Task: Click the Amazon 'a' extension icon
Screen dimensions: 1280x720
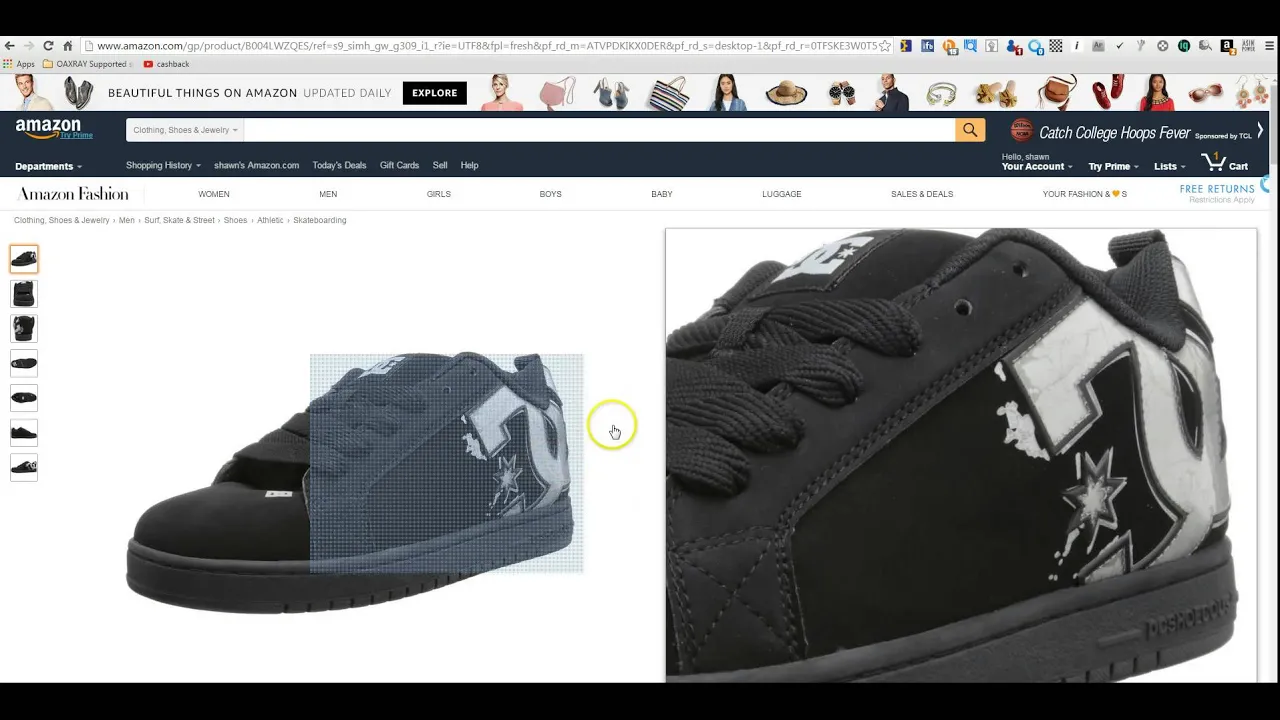Action: [1227, 46]
